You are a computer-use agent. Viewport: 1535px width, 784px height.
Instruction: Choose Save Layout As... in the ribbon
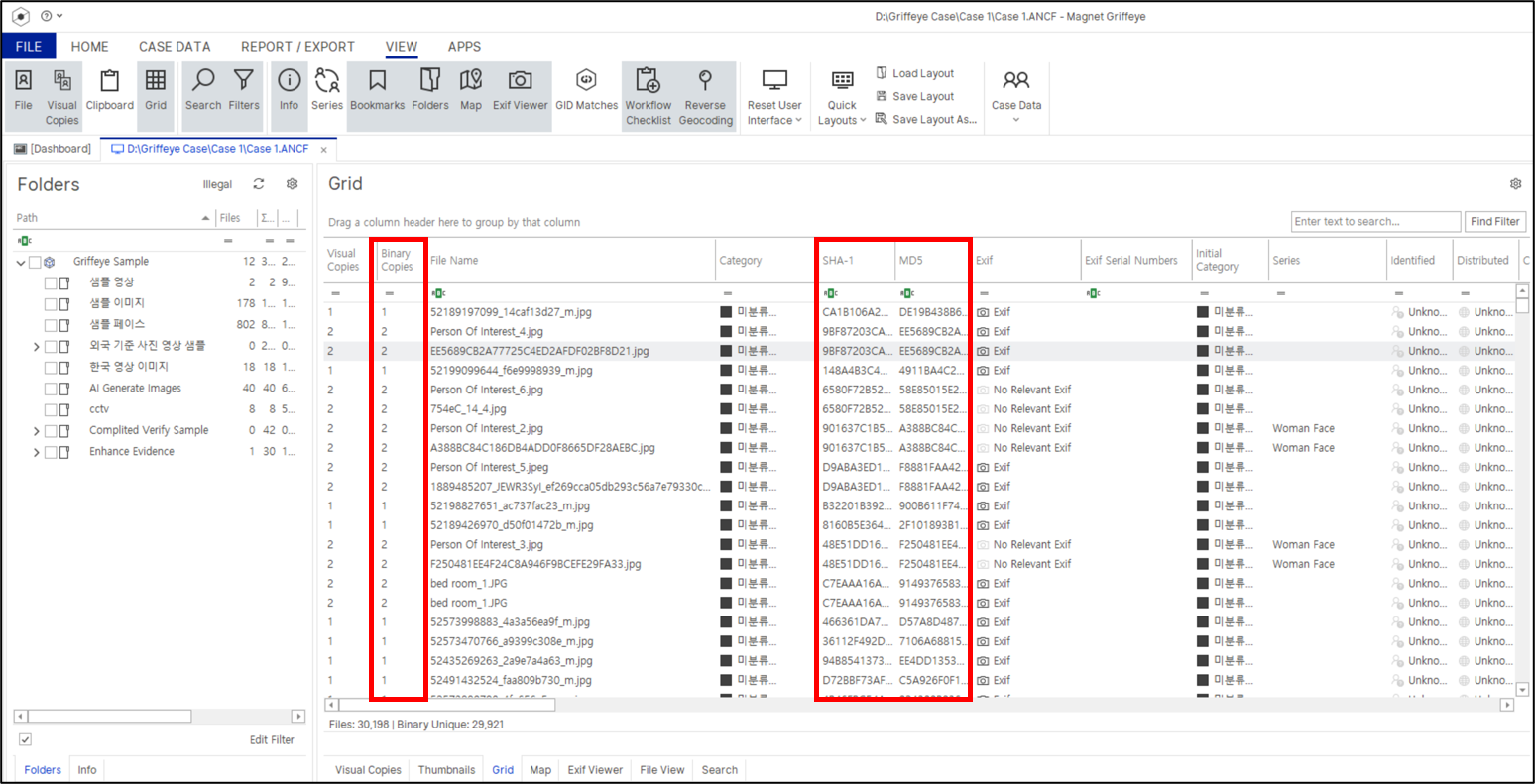[x=926, y=119]
